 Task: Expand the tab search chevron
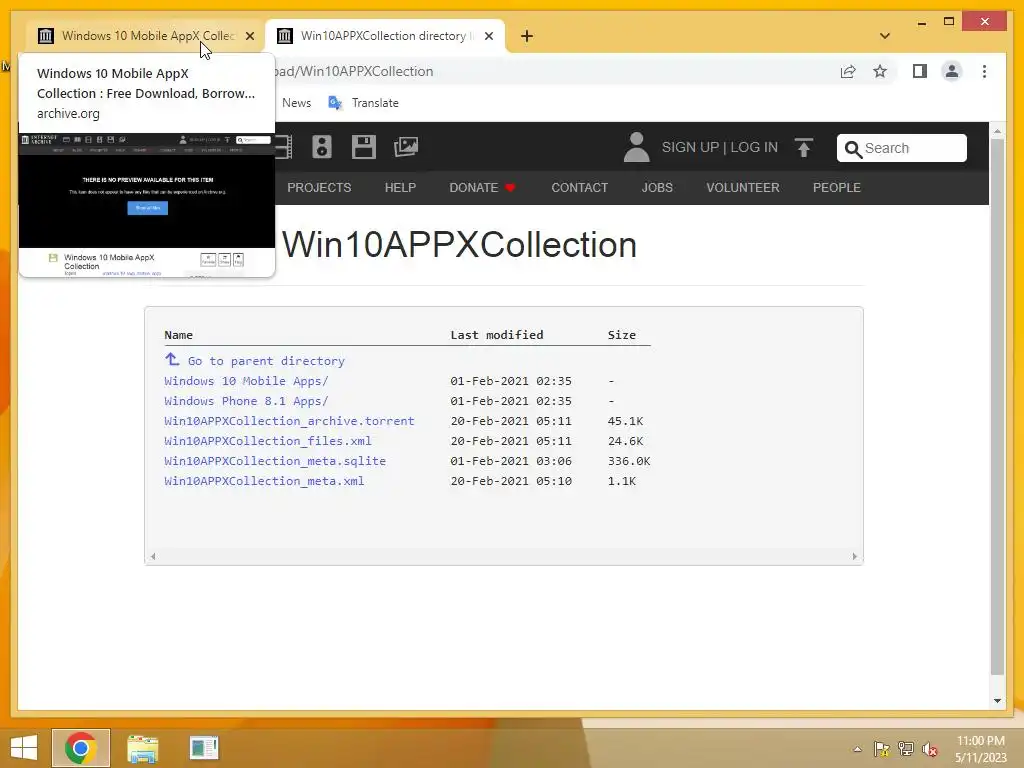[x=885, y=36]
